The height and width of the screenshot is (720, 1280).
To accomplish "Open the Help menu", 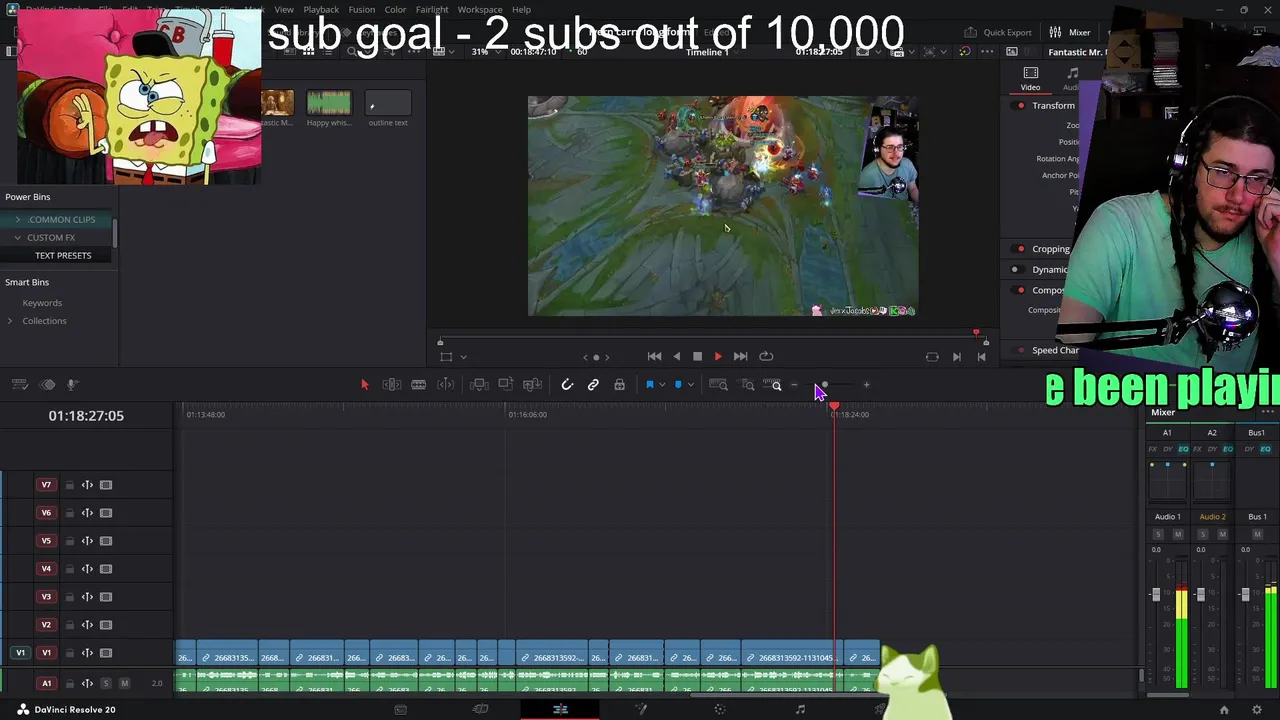I will pyautogui.click(x=522, y=9).
